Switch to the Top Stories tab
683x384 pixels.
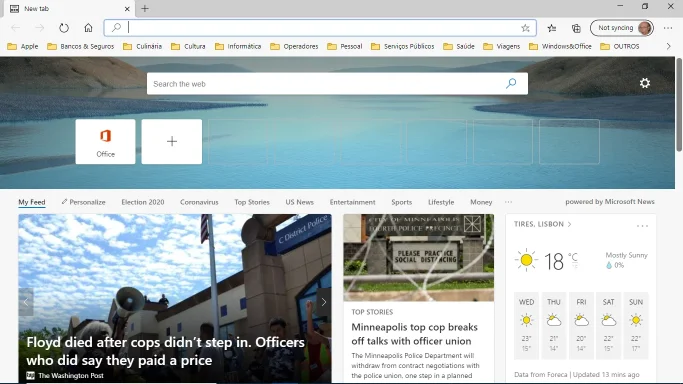tap(252, 202)
